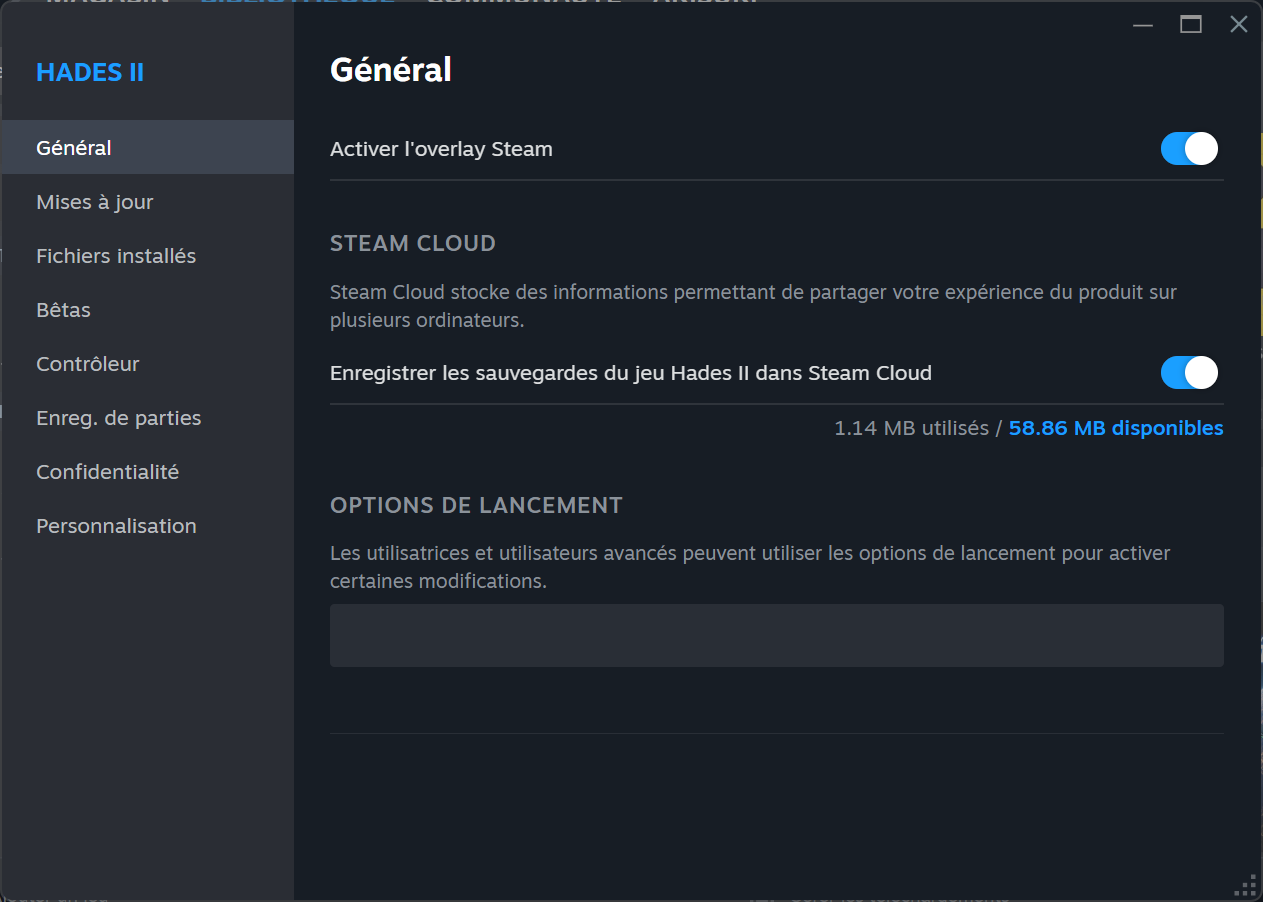Click the window resize grip
The width and height of the screenshot is (1263, 902).
pos(1246,885)
